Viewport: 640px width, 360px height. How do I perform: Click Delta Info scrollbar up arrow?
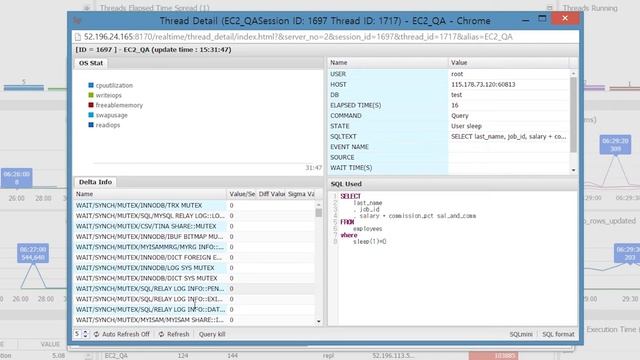(x=319, y=204)
